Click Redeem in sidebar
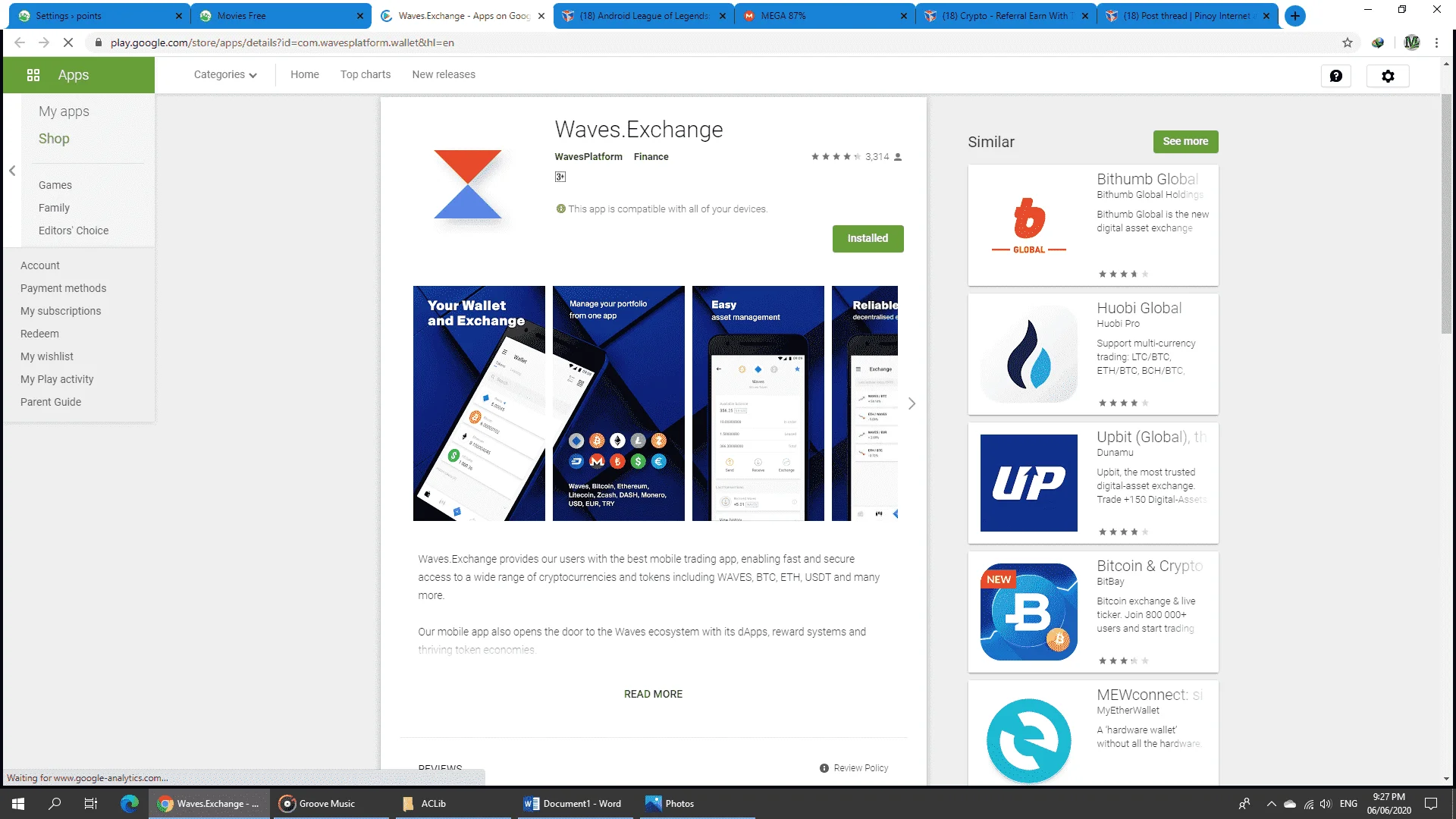This screenshot has height=819, width=1456. coord(39,334)
